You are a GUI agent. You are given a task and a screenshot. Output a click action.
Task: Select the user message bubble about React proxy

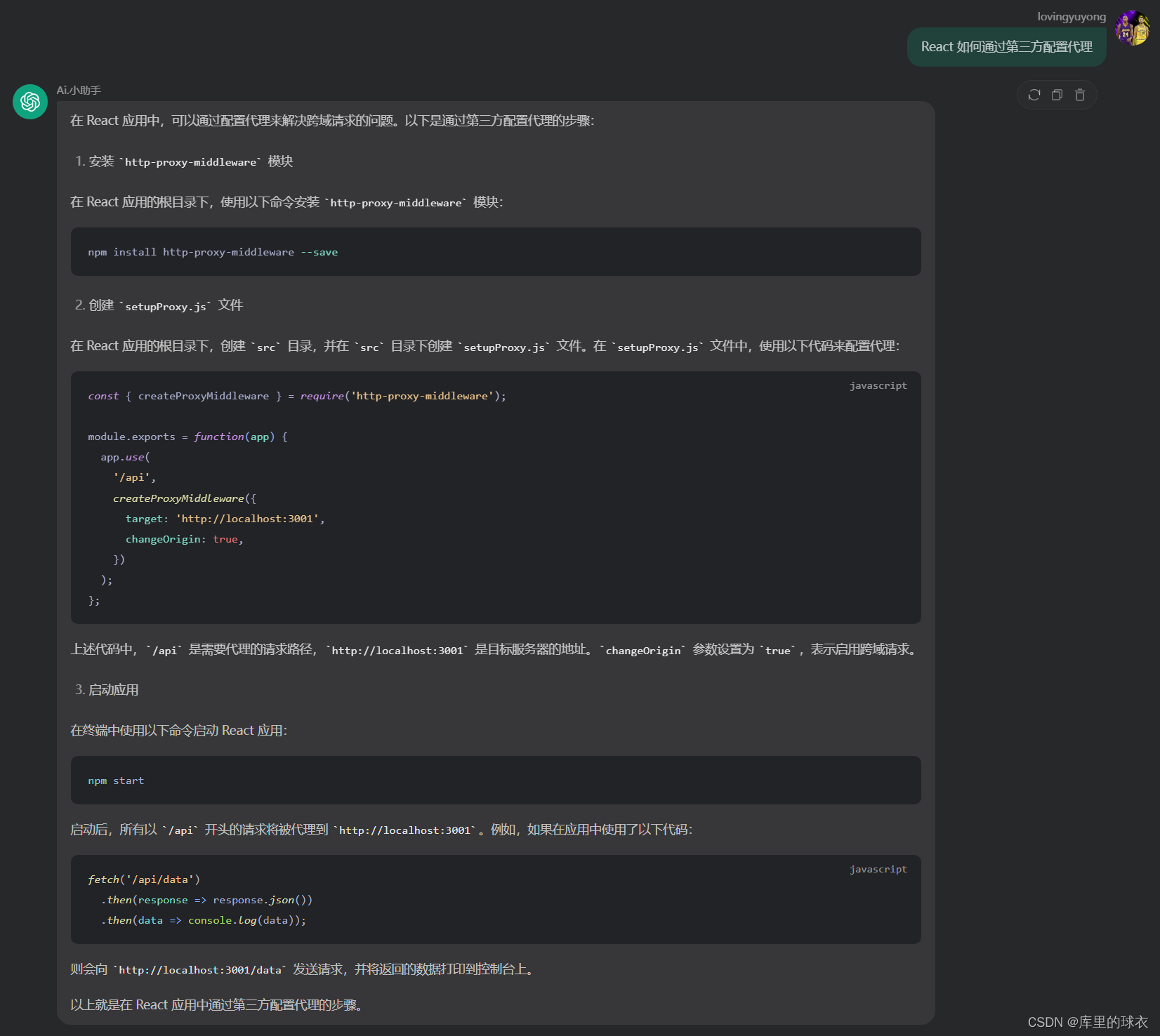point(1006,47)
